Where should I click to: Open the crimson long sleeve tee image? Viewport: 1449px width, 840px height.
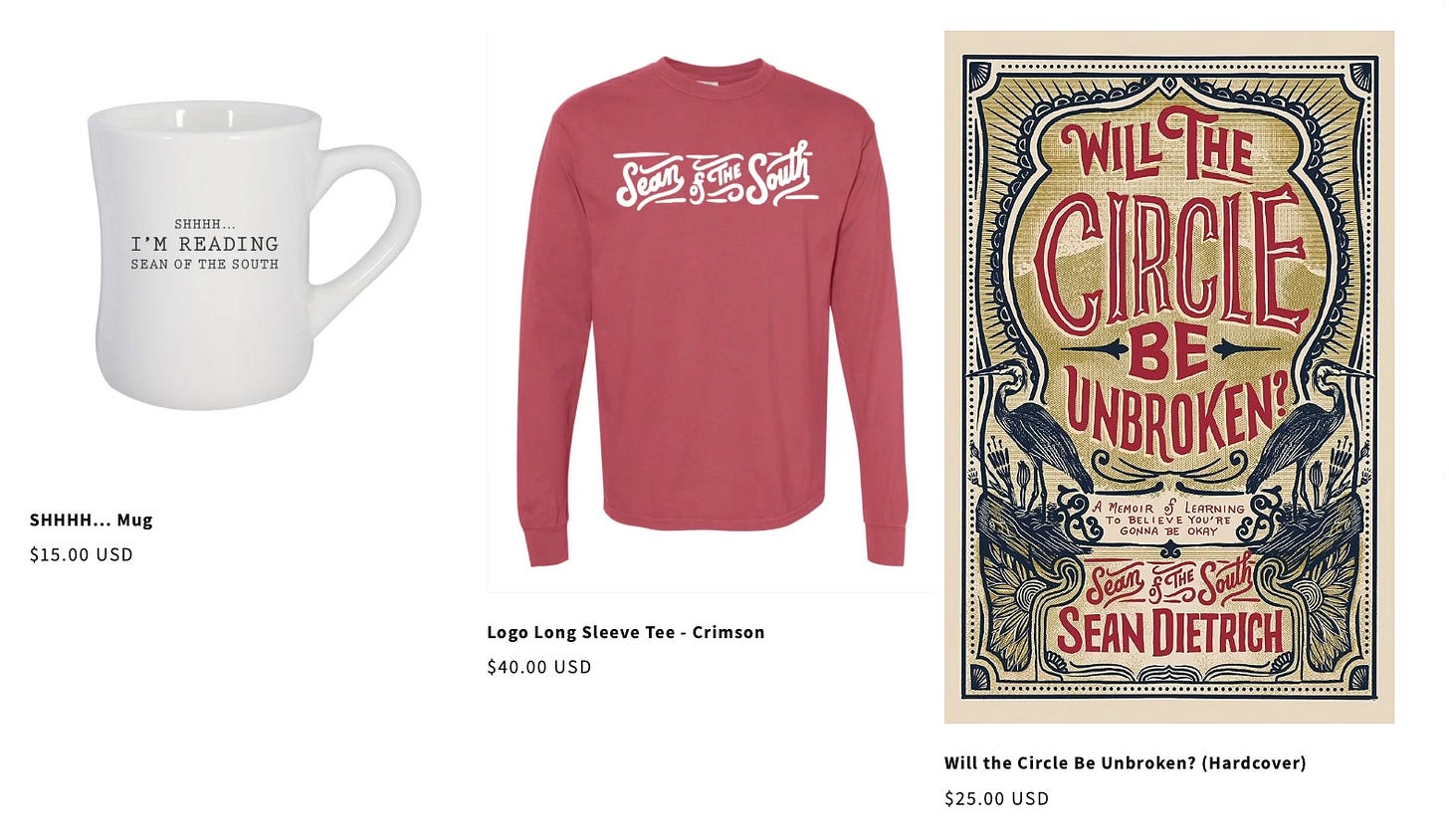(712, 312)
